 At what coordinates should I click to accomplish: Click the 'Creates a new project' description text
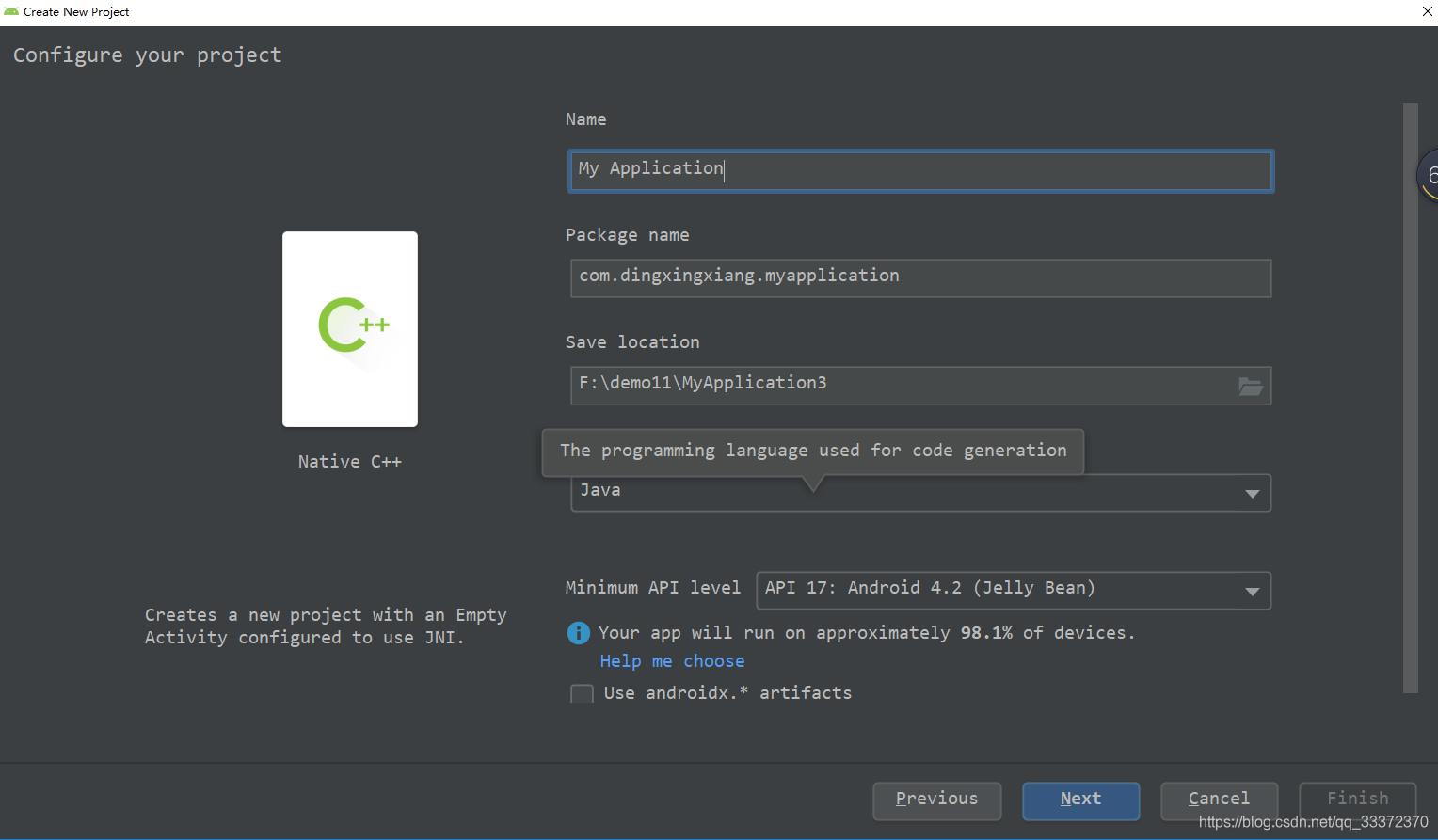326,626
